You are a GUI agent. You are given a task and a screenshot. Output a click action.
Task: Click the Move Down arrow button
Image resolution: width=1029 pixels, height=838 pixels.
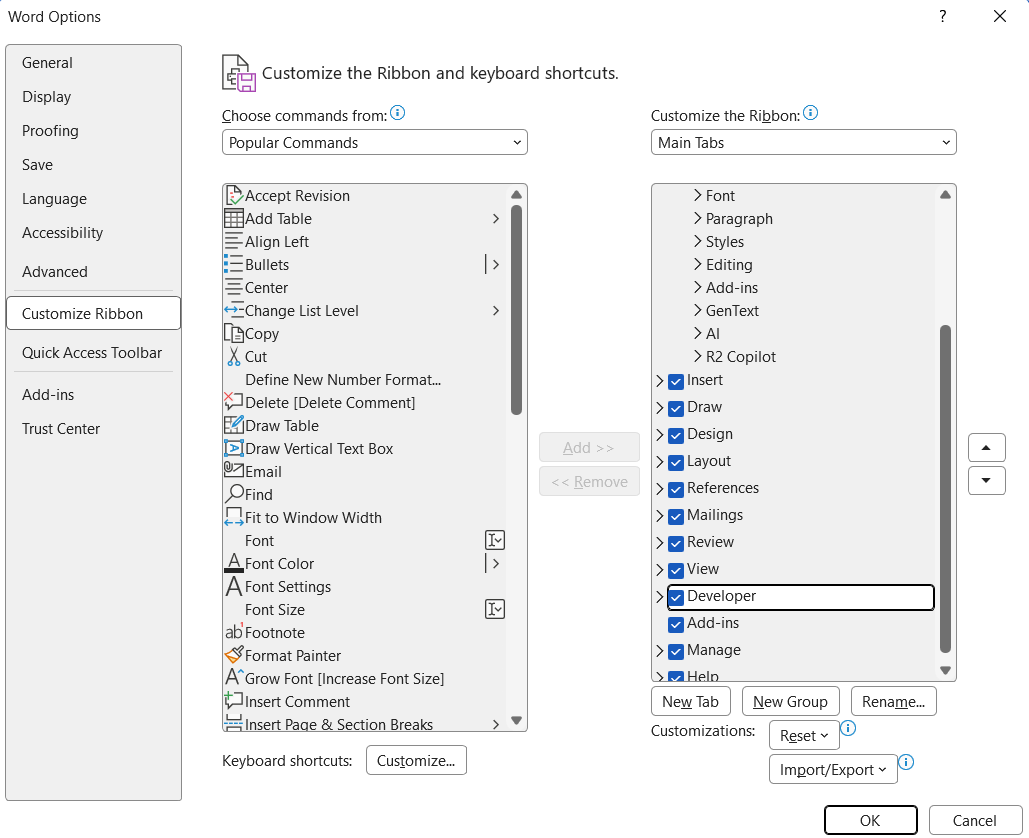pyautogui.click(x=986, y=480)
